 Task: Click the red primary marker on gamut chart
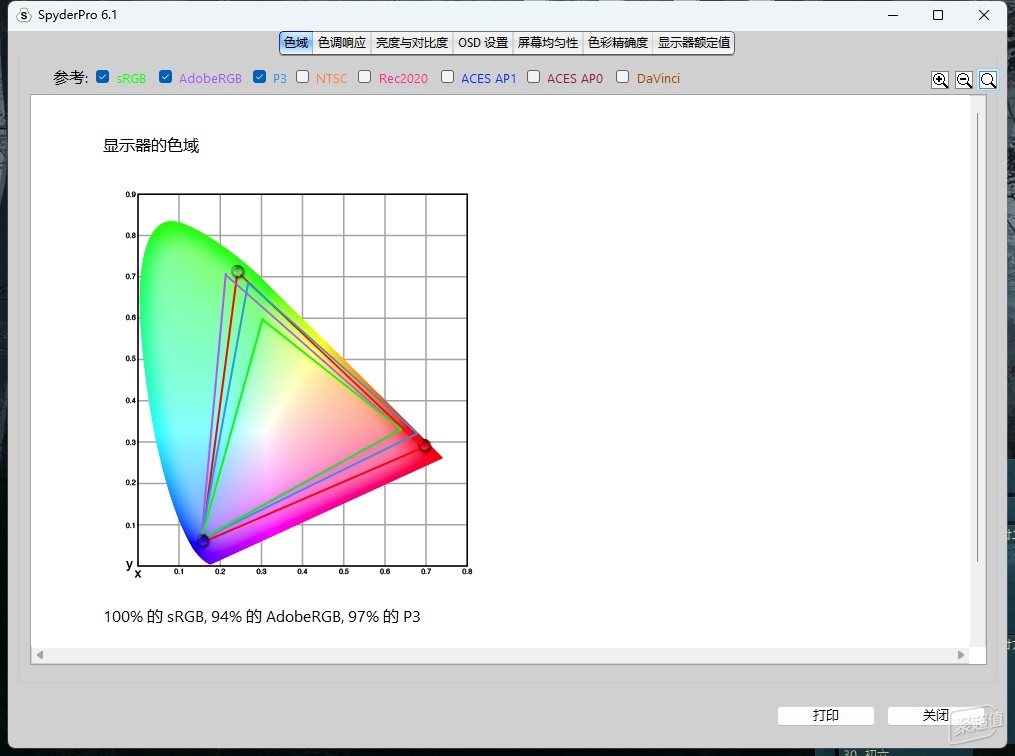pyautogui.click(x=425, y=445)
